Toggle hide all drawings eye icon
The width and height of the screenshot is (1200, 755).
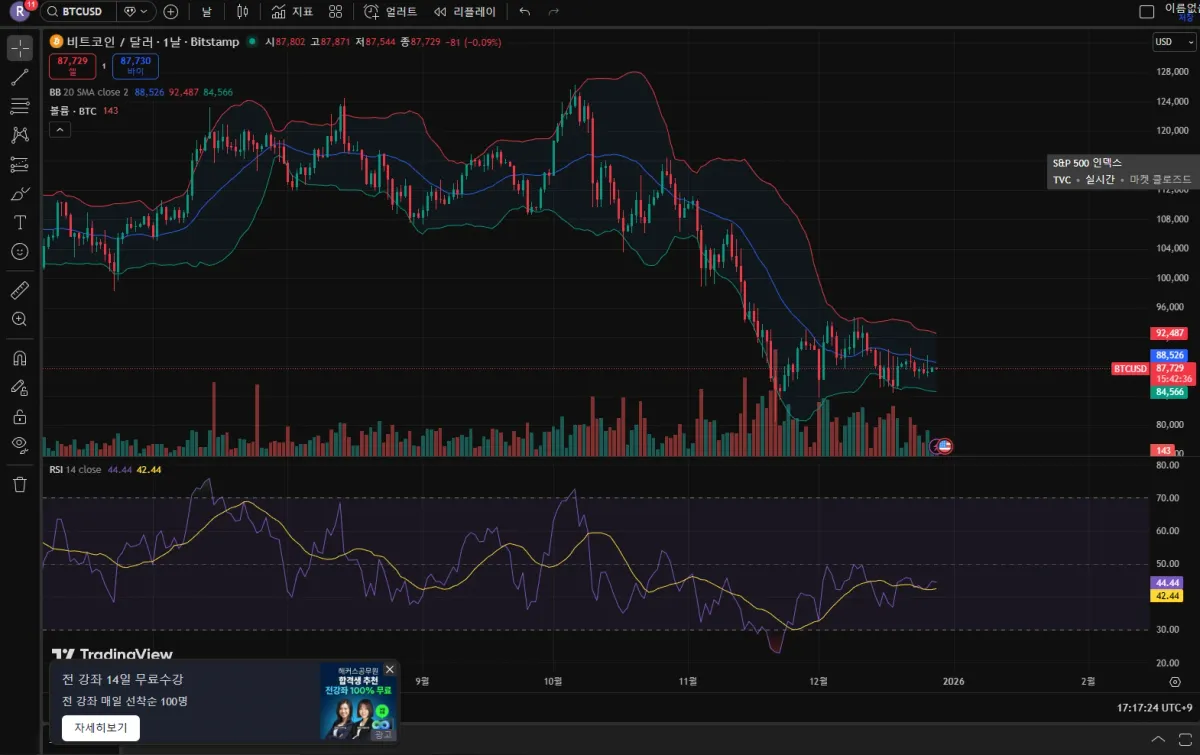point(20,445)
